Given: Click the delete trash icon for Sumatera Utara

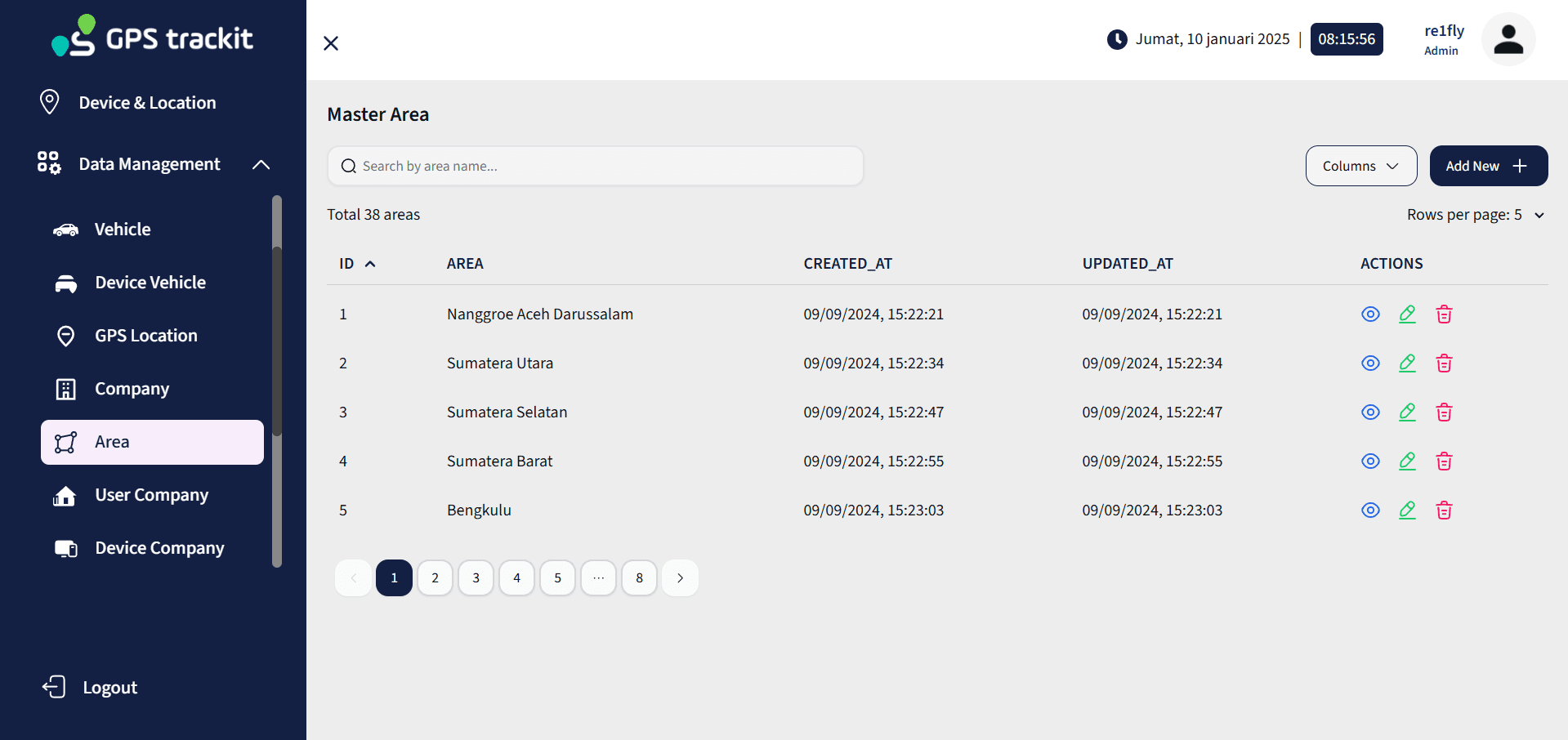Looking at the screenshot, I should pos(1443,363).
